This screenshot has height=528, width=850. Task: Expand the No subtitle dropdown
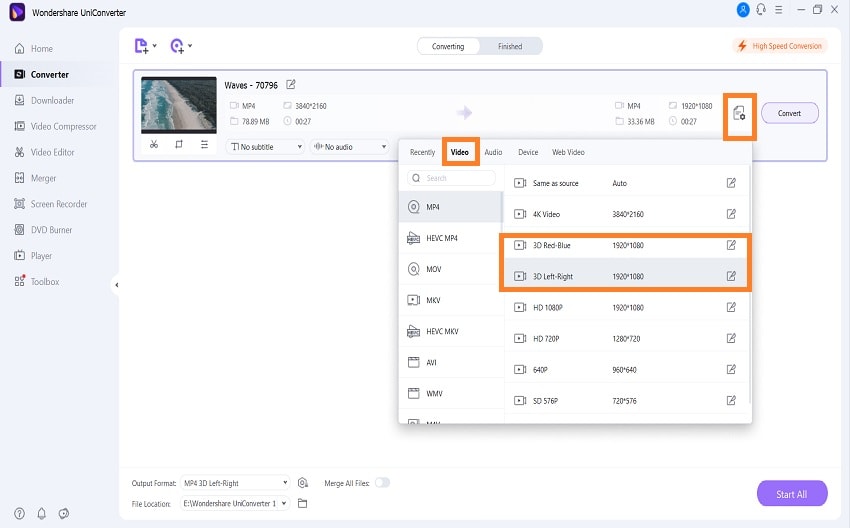265,146
